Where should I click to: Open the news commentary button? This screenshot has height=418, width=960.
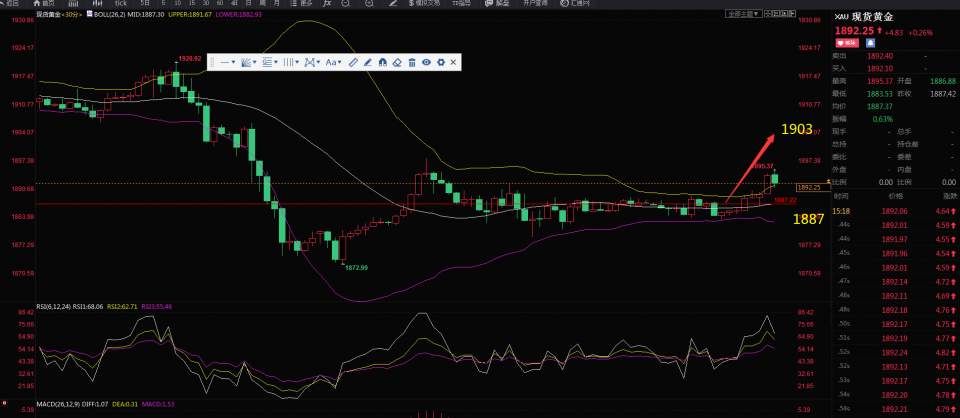point(497,3)
